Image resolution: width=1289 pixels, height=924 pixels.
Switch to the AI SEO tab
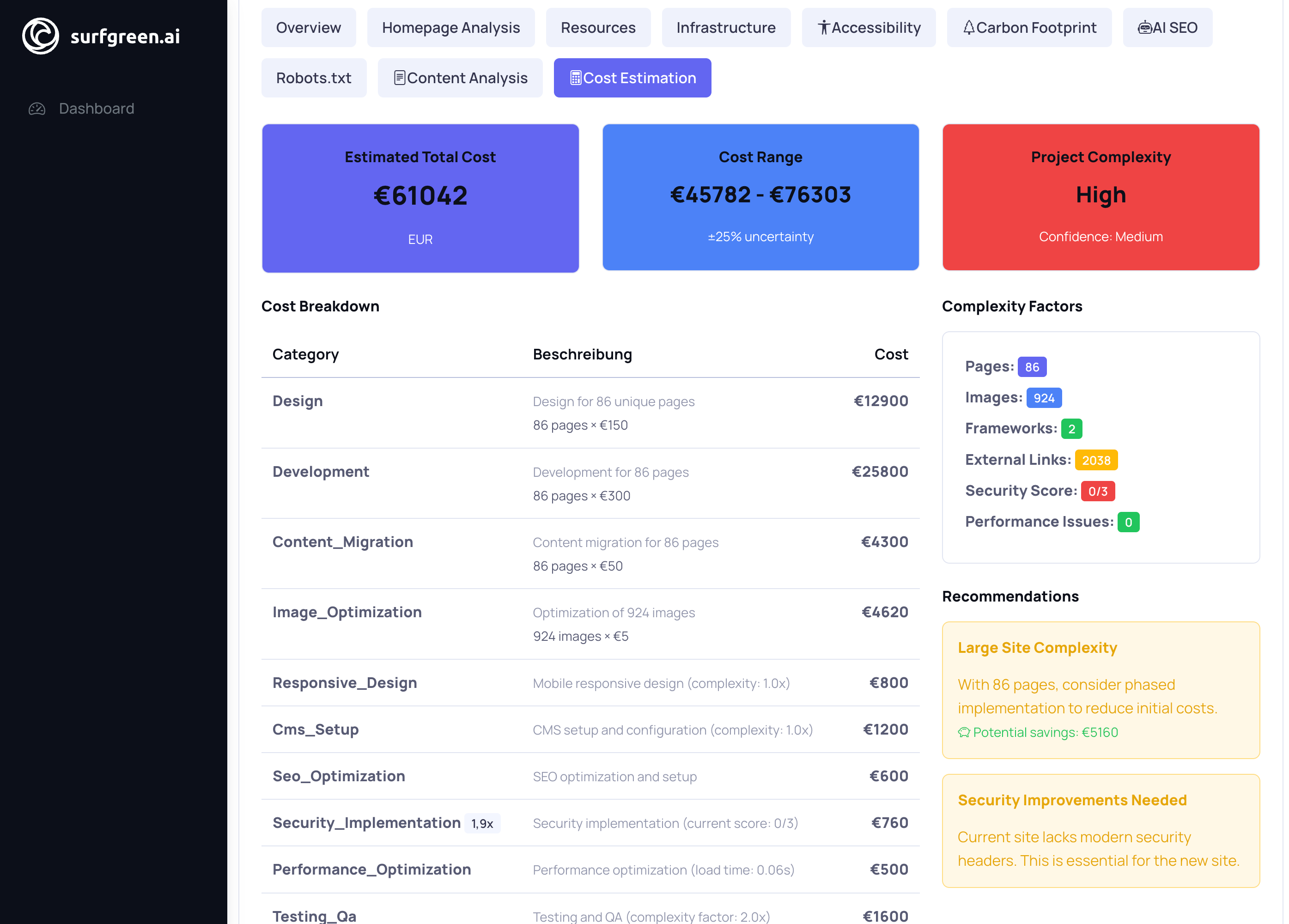(x=1167, y=27)
